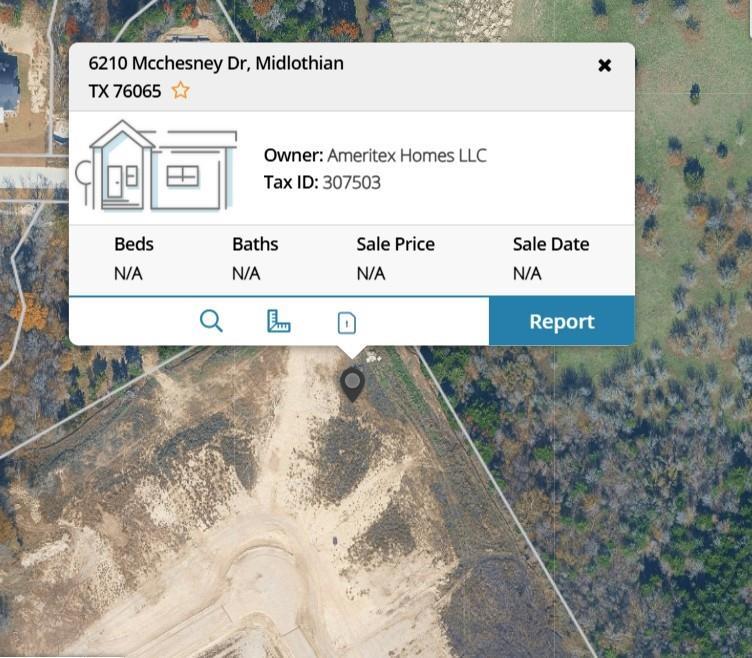This screenshot has width=752, height=658.
Task: Click the Ameritex Homes LLC owner name
Action: pos(407,155)
